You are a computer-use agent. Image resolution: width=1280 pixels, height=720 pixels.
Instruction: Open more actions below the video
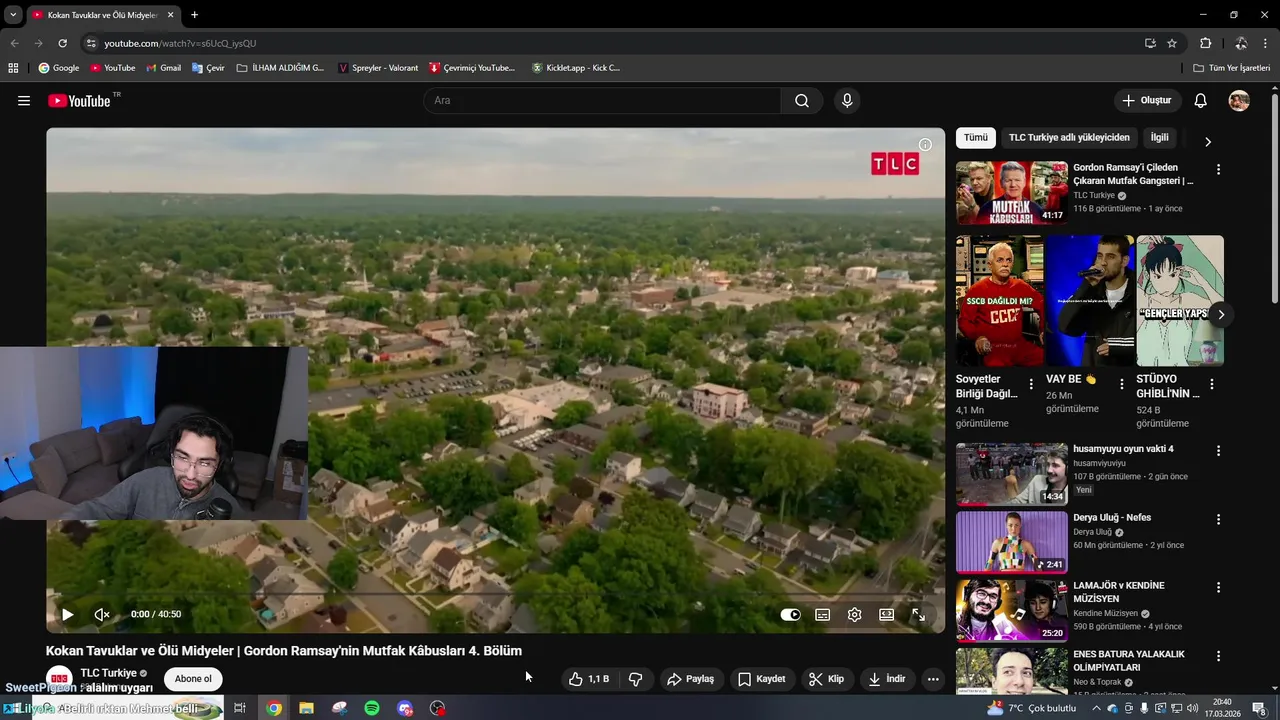point(933,679)
